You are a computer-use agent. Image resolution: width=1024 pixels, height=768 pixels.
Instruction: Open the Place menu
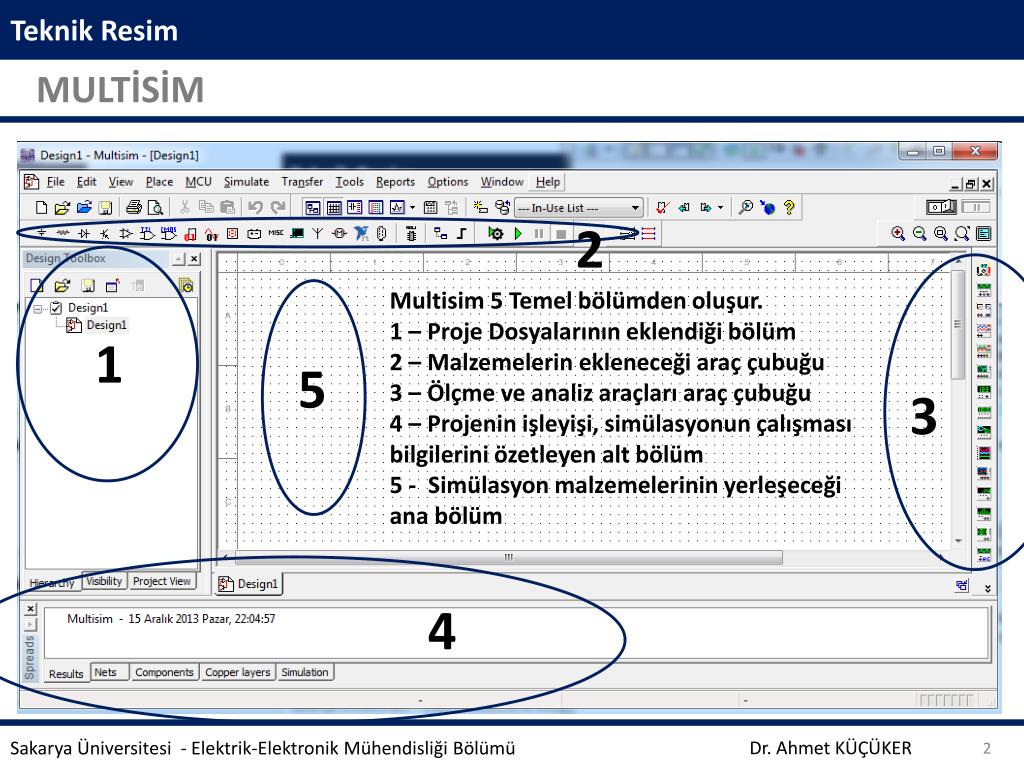pyautogui.click(x=159, y=182)
